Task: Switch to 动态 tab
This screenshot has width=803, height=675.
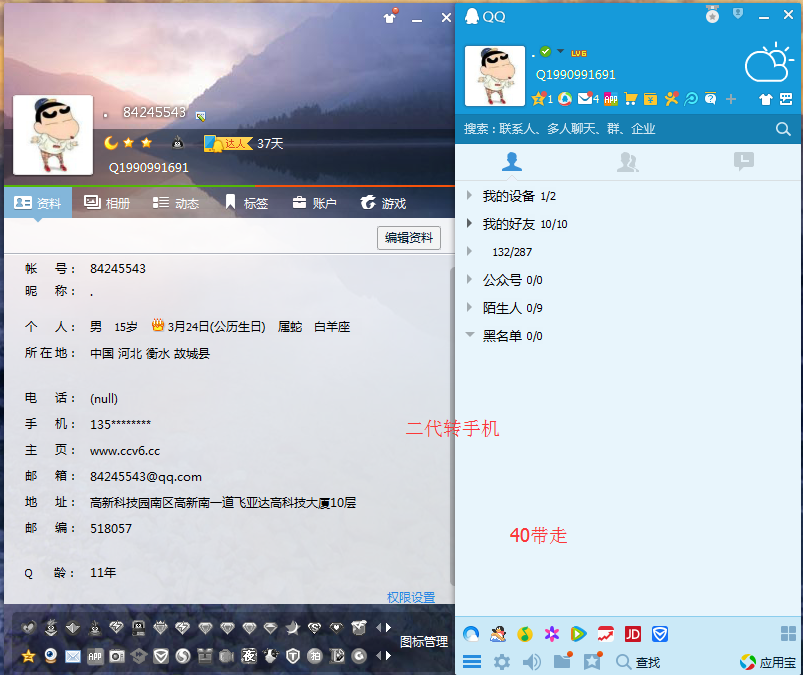Action: click(176, 203)
